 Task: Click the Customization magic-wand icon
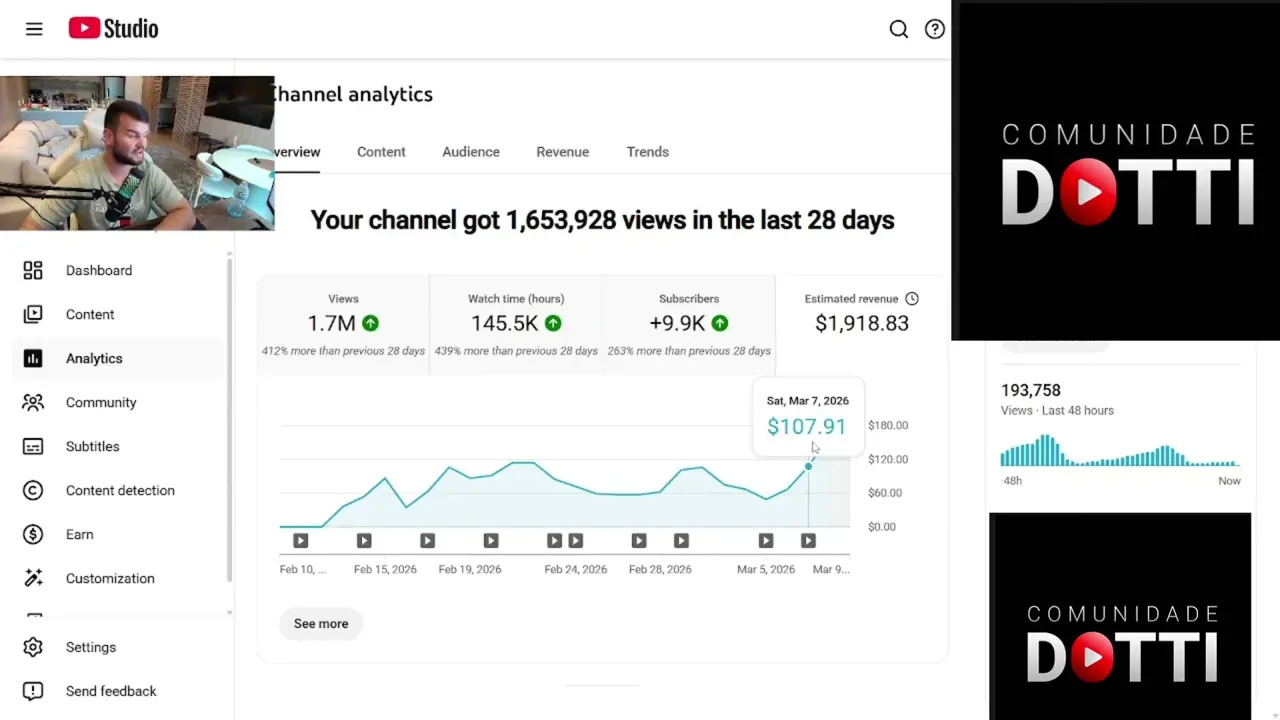(33, 578)
